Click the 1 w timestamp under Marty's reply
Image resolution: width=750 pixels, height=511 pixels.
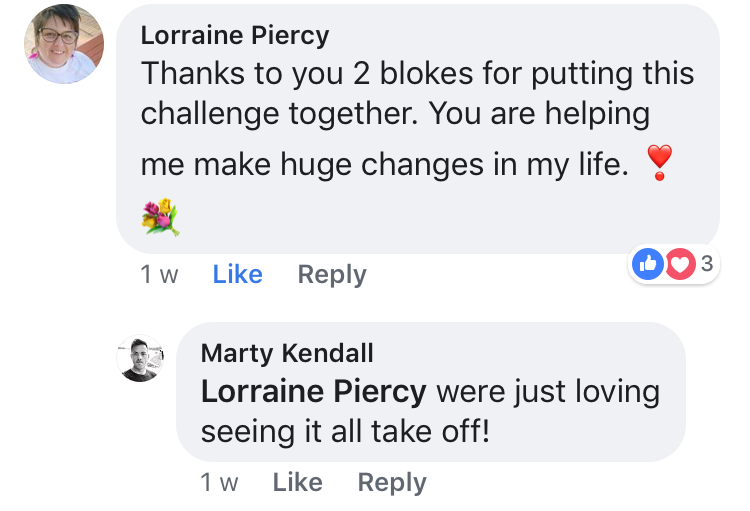point(220,483)
